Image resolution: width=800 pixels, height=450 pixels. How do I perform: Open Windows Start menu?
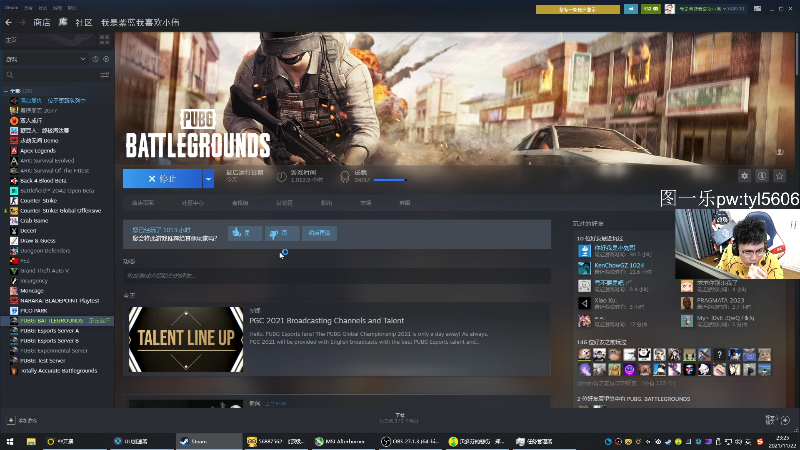[10, 441]
